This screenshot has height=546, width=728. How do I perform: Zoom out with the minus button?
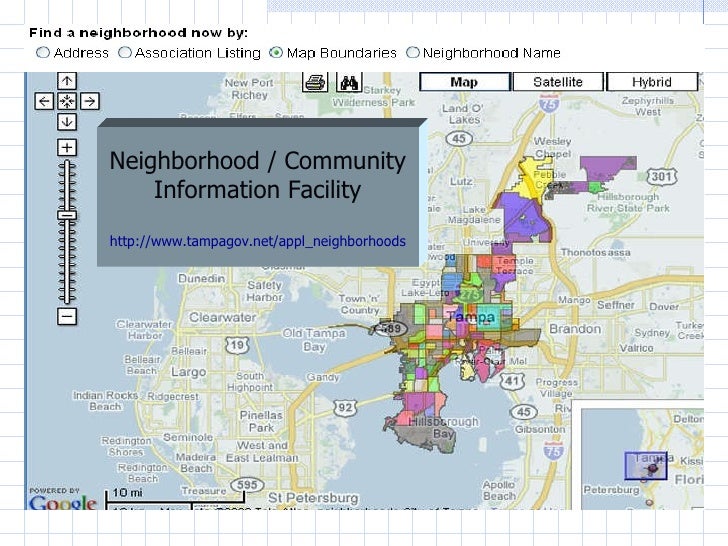tap(67, 317)
